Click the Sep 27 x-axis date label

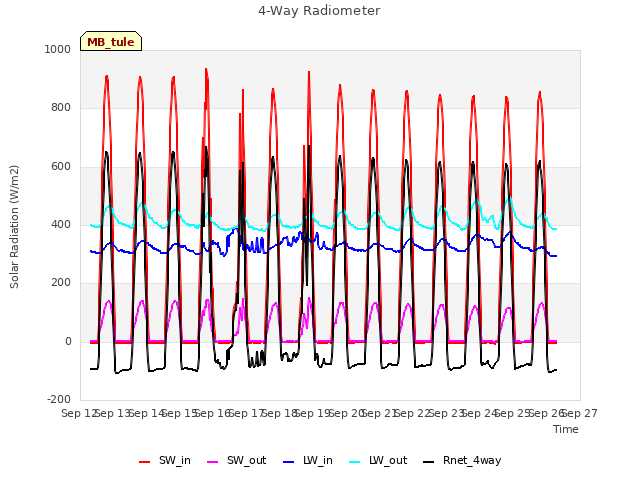coord(580,413)
